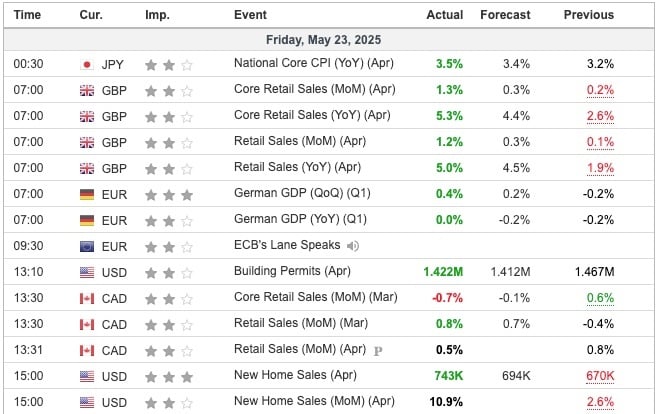Click forecast value 694K for New Home Sales
This screenshot has width=656, height=414.
(x=516, y=376)
